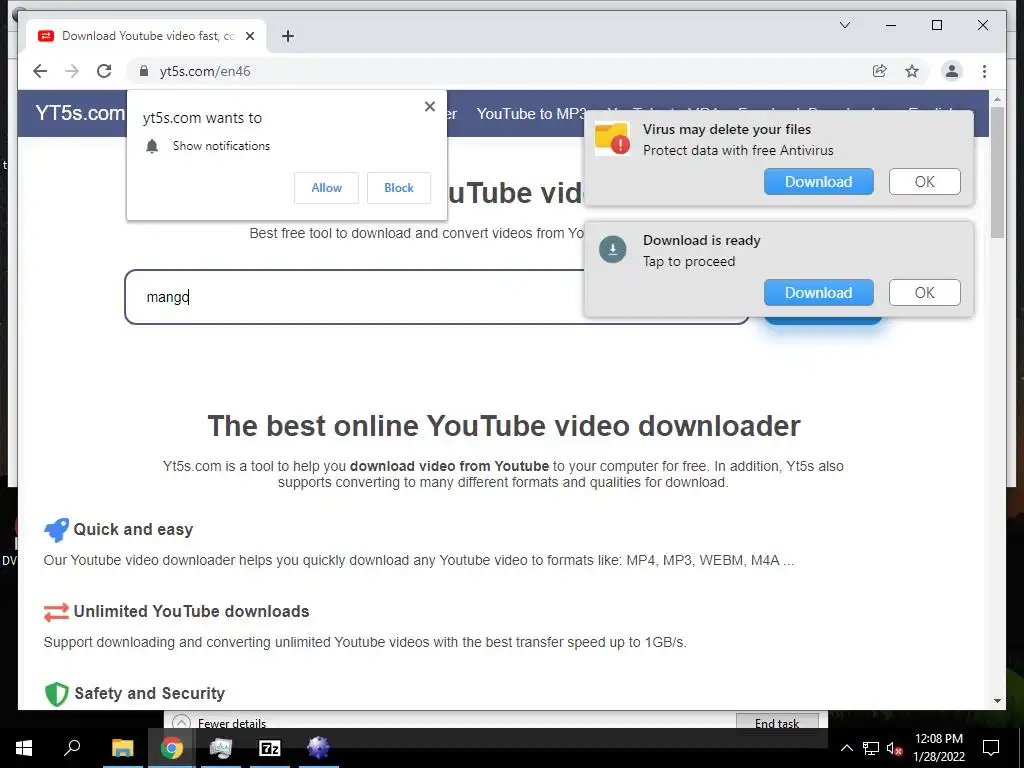The image size is (1024, 768).
Task: Share this page icon in address bar
Action: click(x=880, y=71)
